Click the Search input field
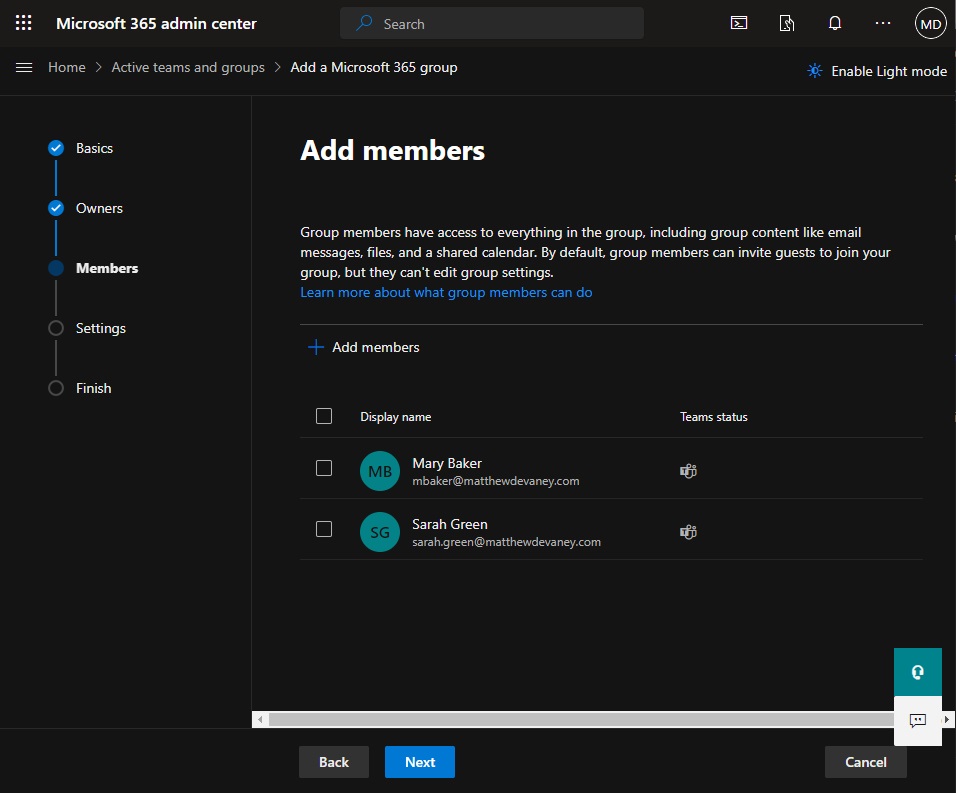The image size is (956, 793). (492, 23)
